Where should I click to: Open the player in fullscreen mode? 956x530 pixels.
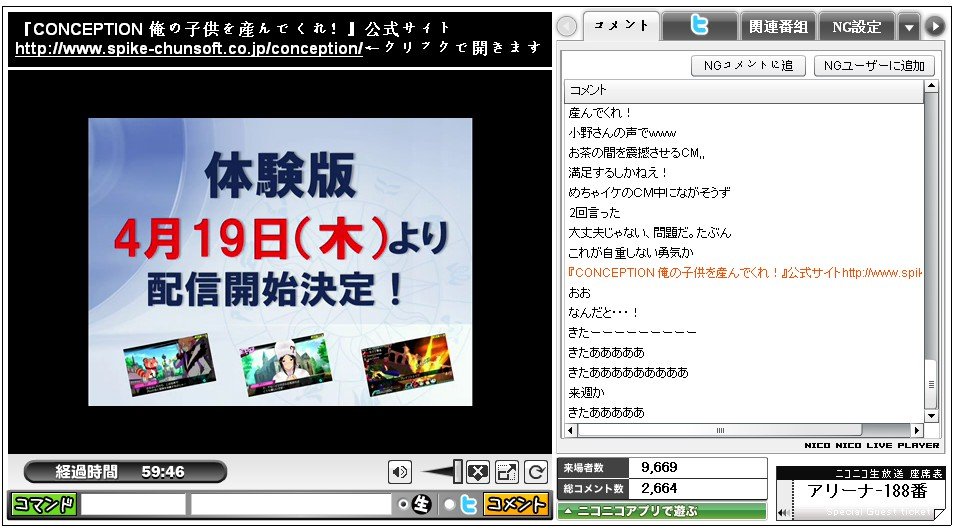point(507,472)
